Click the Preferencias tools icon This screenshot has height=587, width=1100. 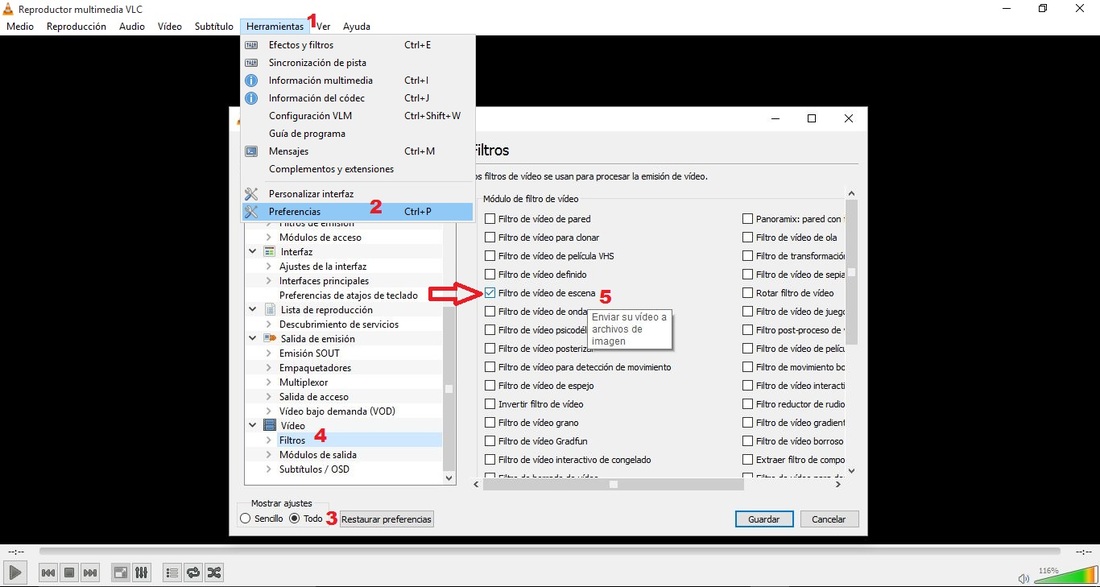[x=251, y=211]
